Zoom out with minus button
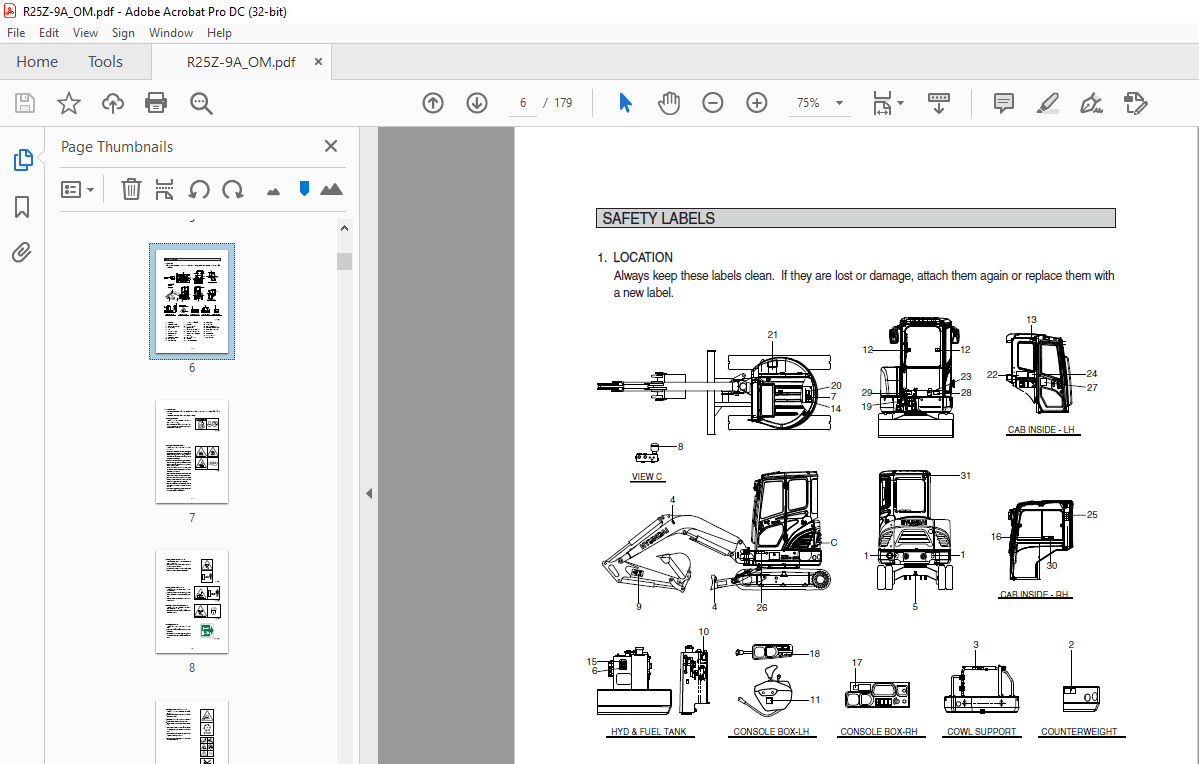Image resolution: width=1199 pixels, height=764 pixels. [713, 102]
